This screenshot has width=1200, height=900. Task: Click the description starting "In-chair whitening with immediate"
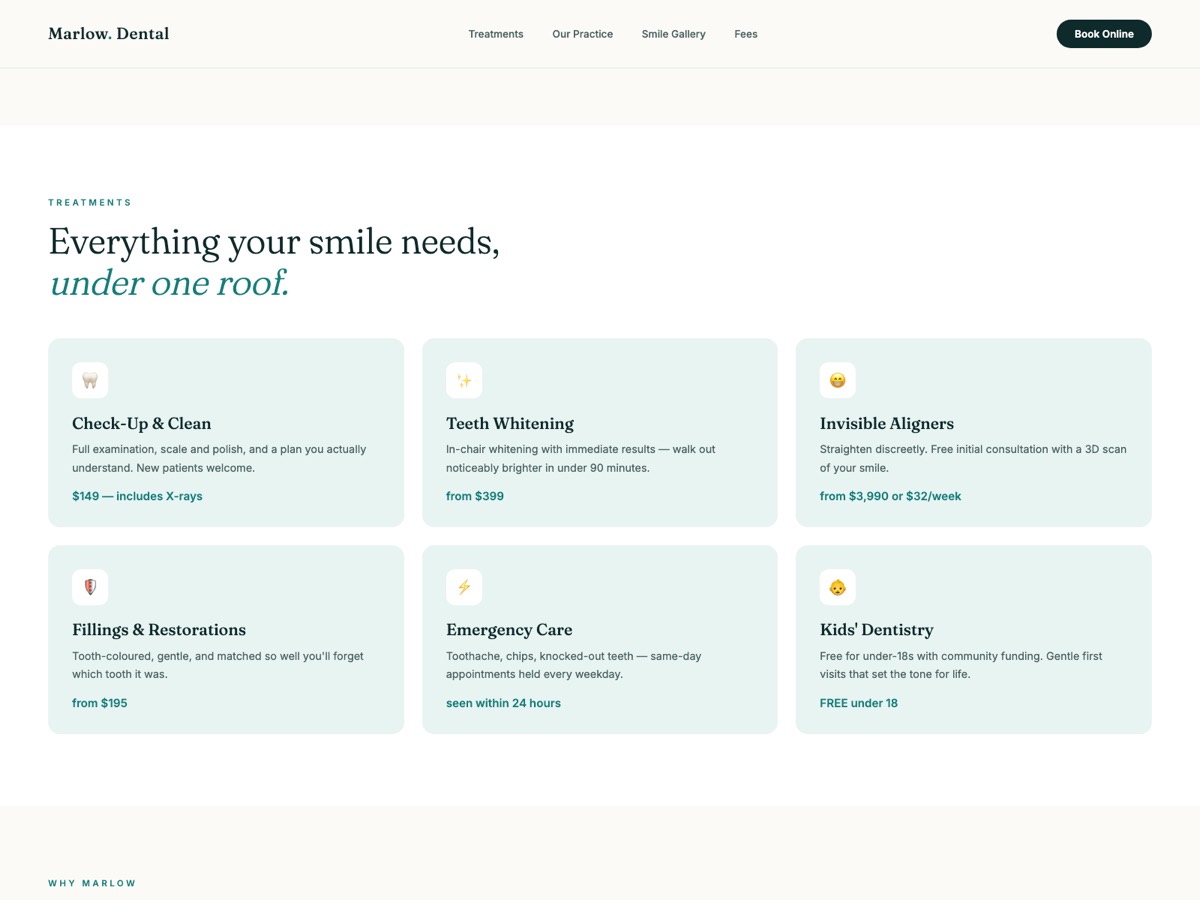tap(581, 459)
